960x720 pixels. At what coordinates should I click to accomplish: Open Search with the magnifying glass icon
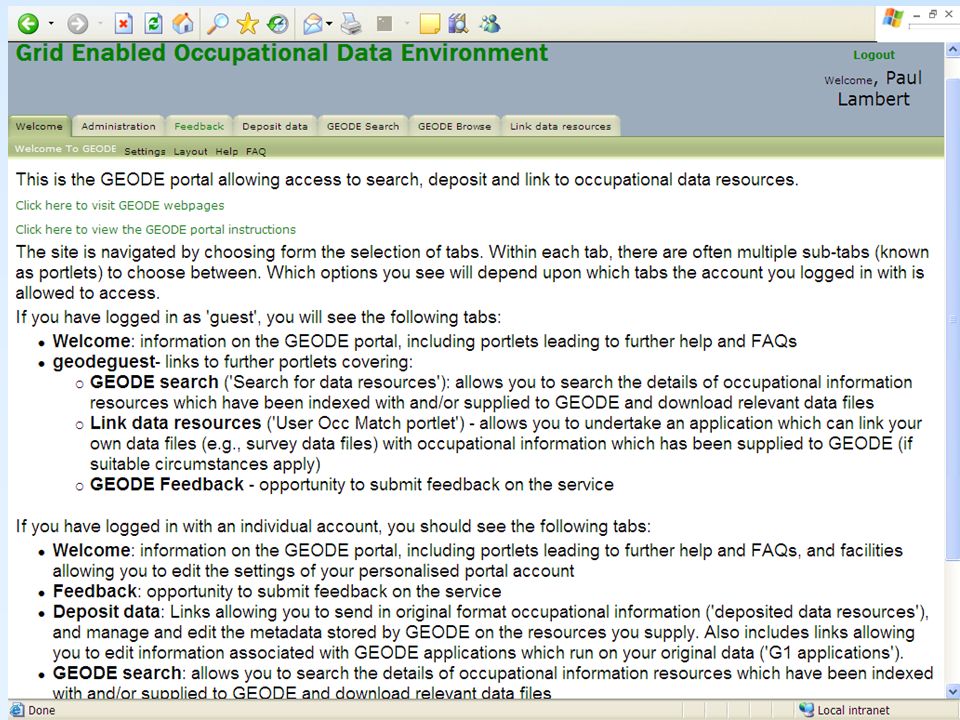tap(217, 23)
